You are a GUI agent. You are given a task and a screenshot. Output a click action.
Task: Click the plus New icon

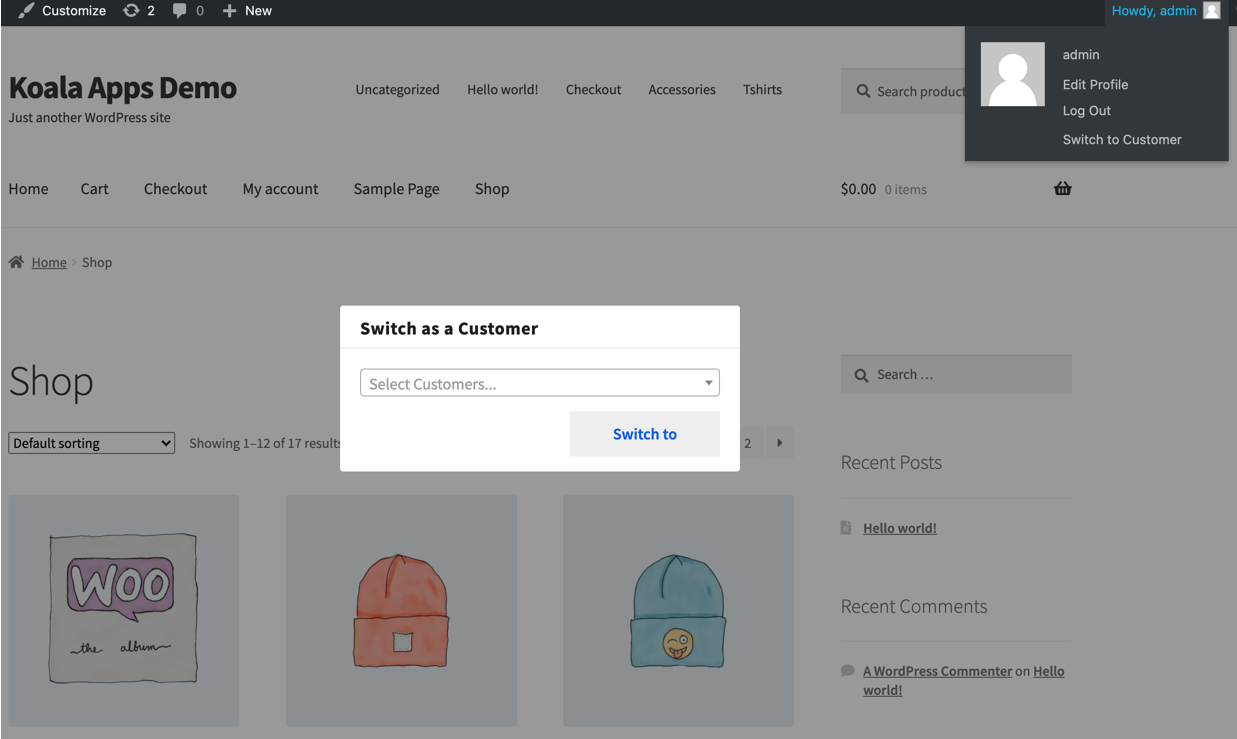229,11
